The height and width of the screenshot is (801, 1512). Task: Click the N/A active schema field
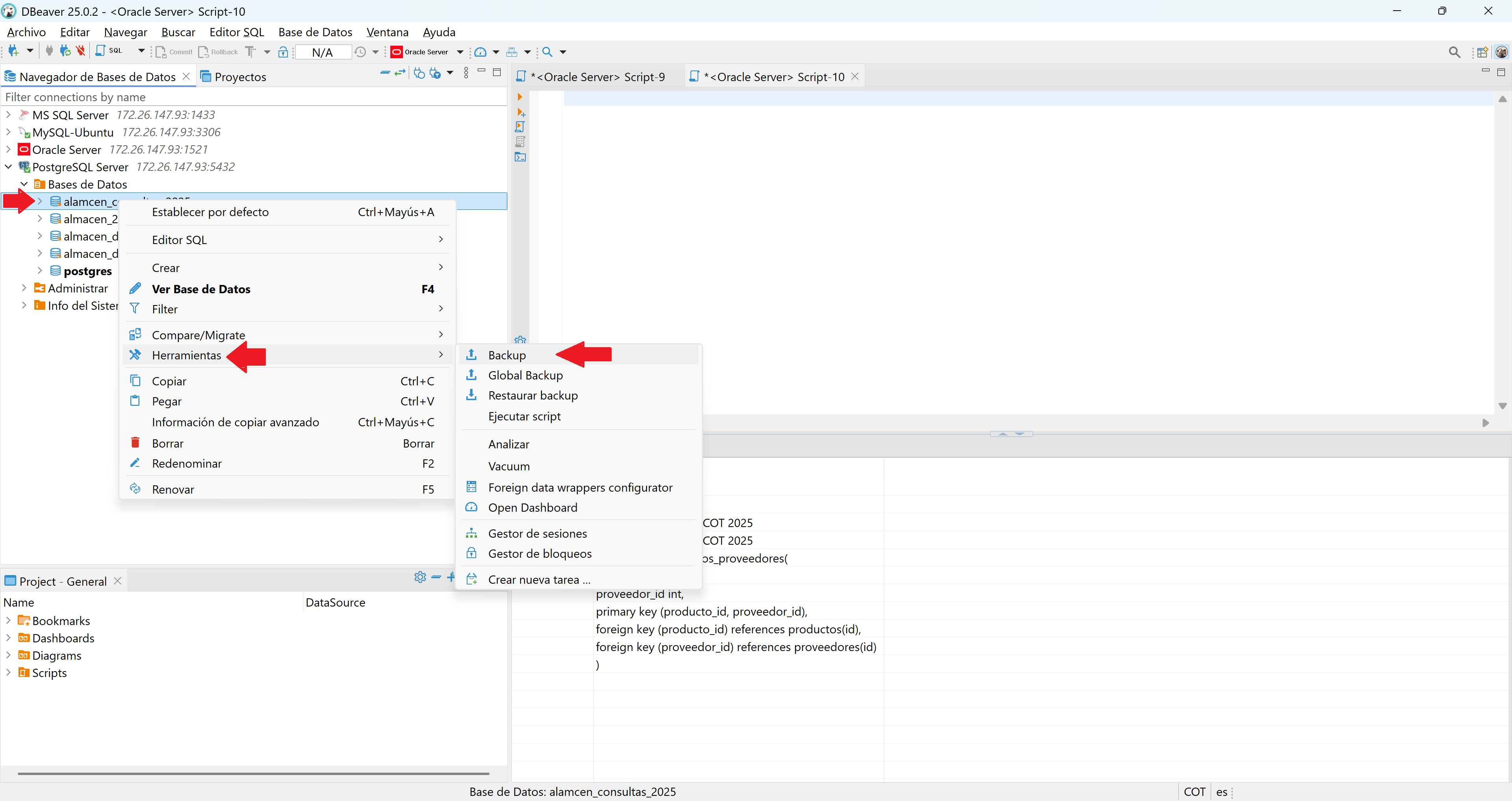click(x=323, y=52)
